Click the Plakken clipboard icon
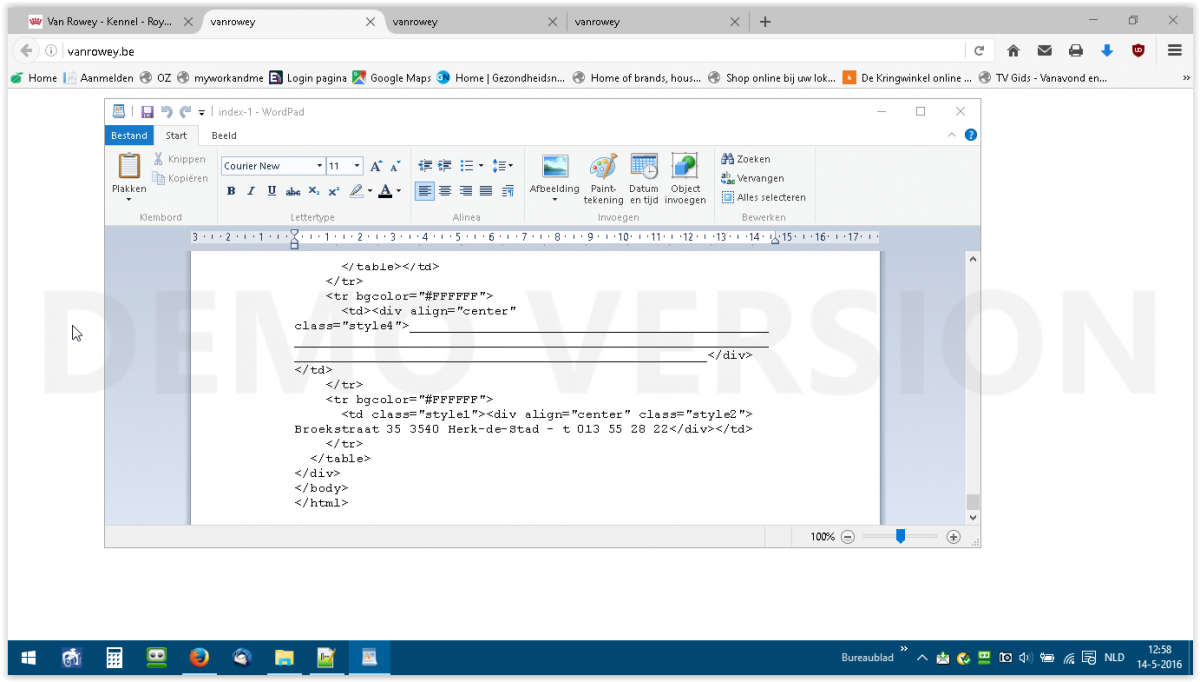 [x=129, y=165]
